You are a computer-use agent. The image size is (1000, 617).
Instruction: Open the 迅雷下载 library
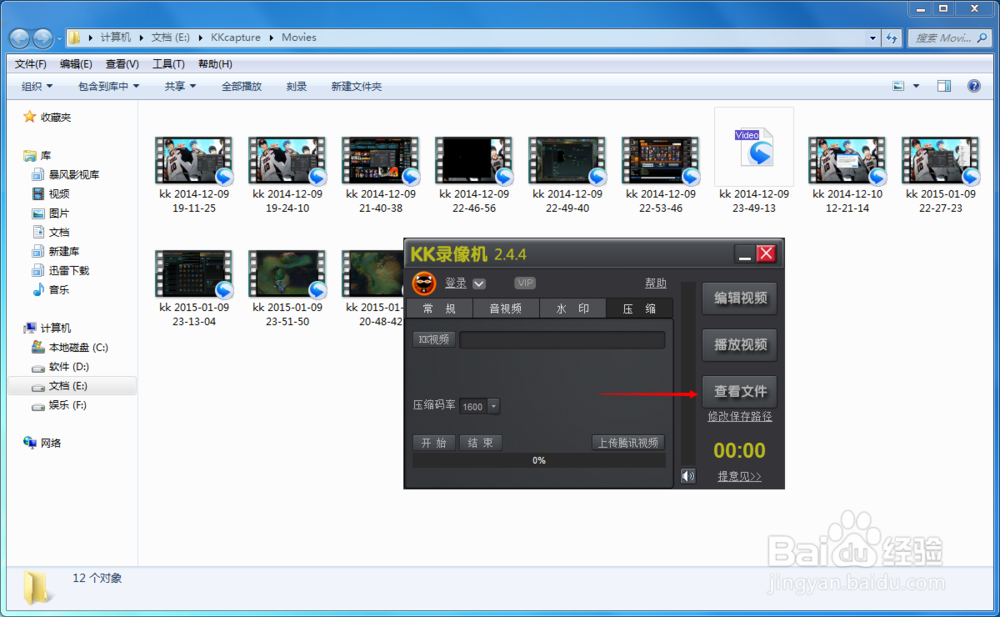click(x=61, y=271)
